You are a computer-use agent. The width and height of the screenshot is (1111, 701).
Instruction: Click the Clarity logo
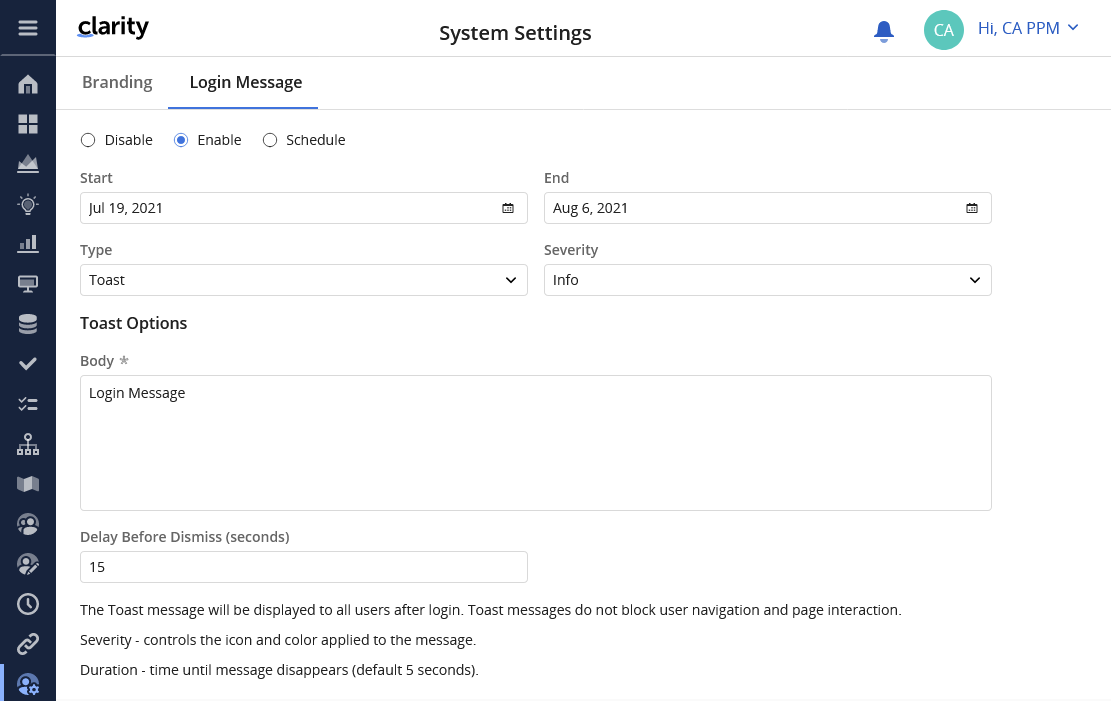[113, 29]
